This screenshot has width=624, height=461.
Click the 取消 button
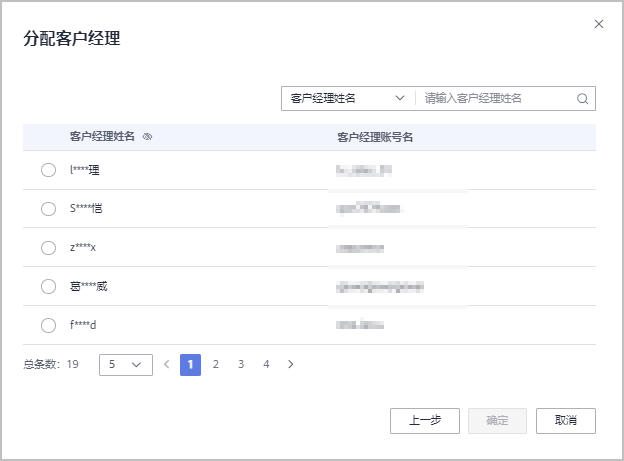click(566, 420)
